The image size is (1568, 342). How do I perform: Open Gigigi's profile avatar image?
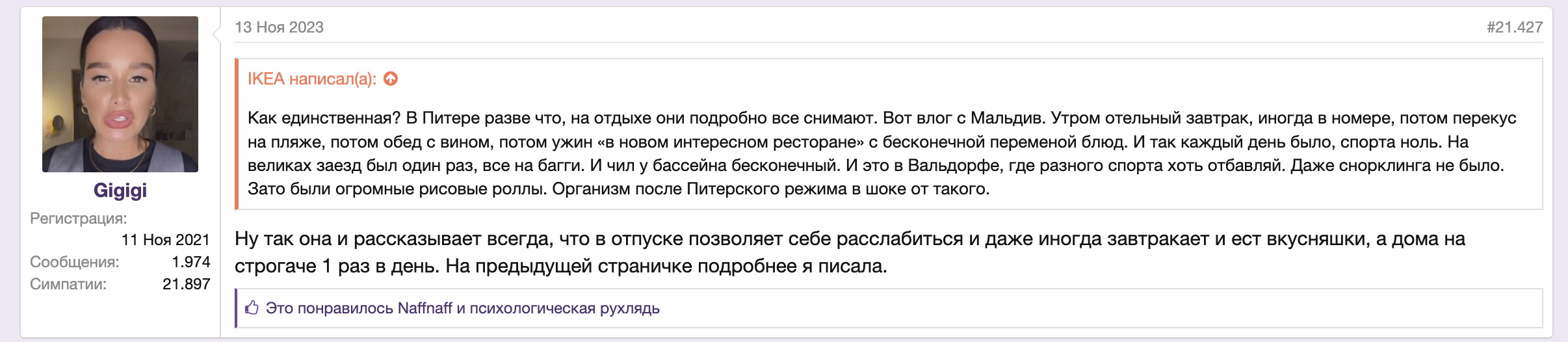point(120,94)
